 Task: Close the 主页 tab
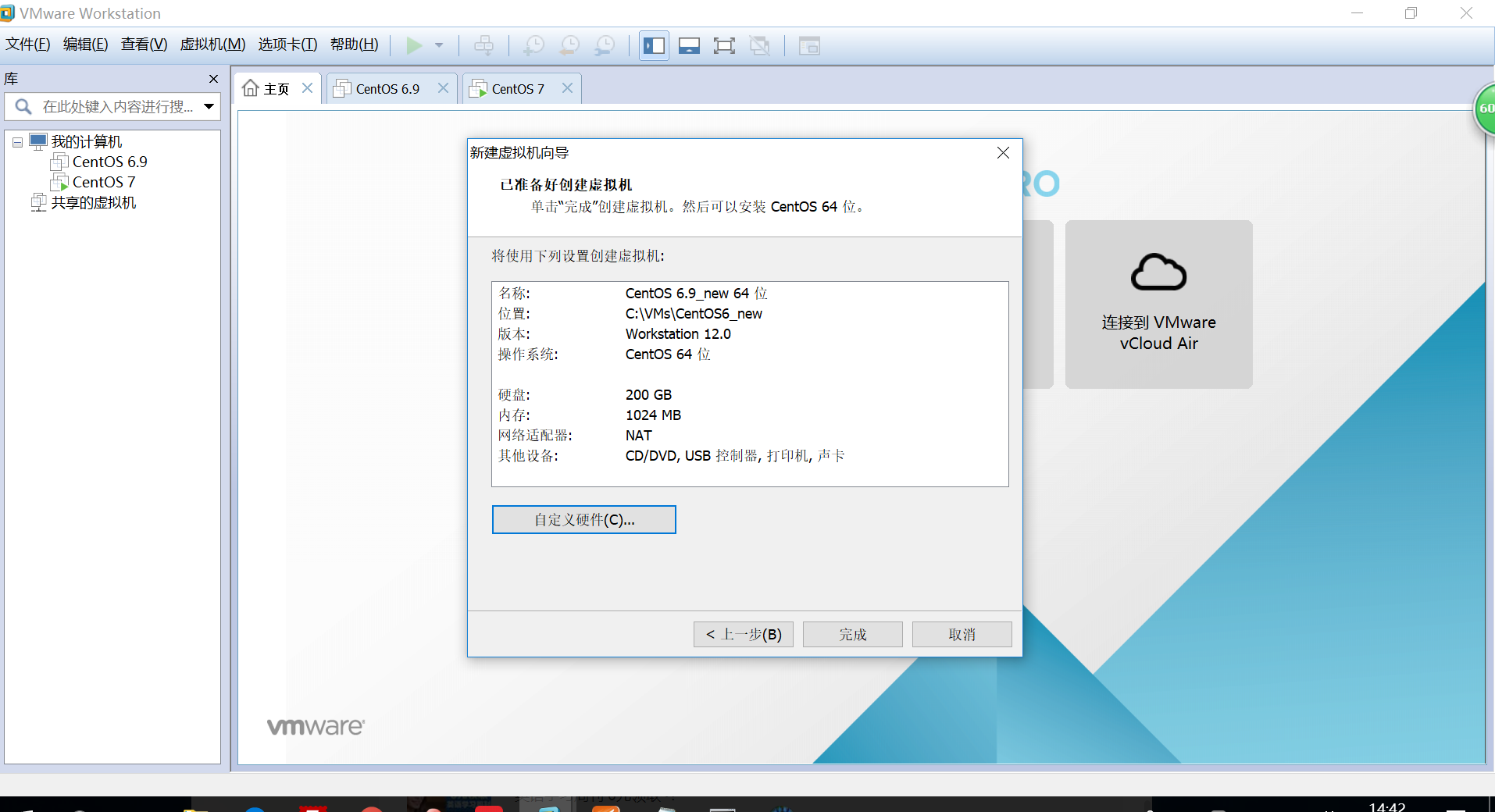tap(308, 88)
